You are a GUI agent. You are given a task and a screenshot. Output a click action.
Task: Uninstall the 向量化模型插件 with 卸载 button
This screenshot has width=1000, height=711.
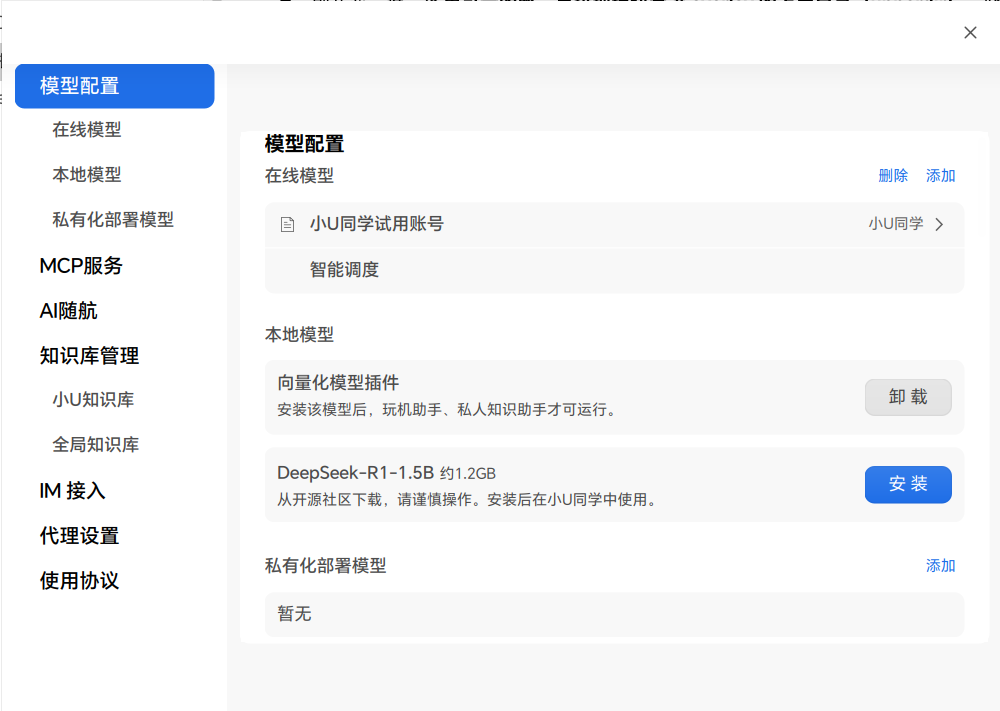[908, 397]
